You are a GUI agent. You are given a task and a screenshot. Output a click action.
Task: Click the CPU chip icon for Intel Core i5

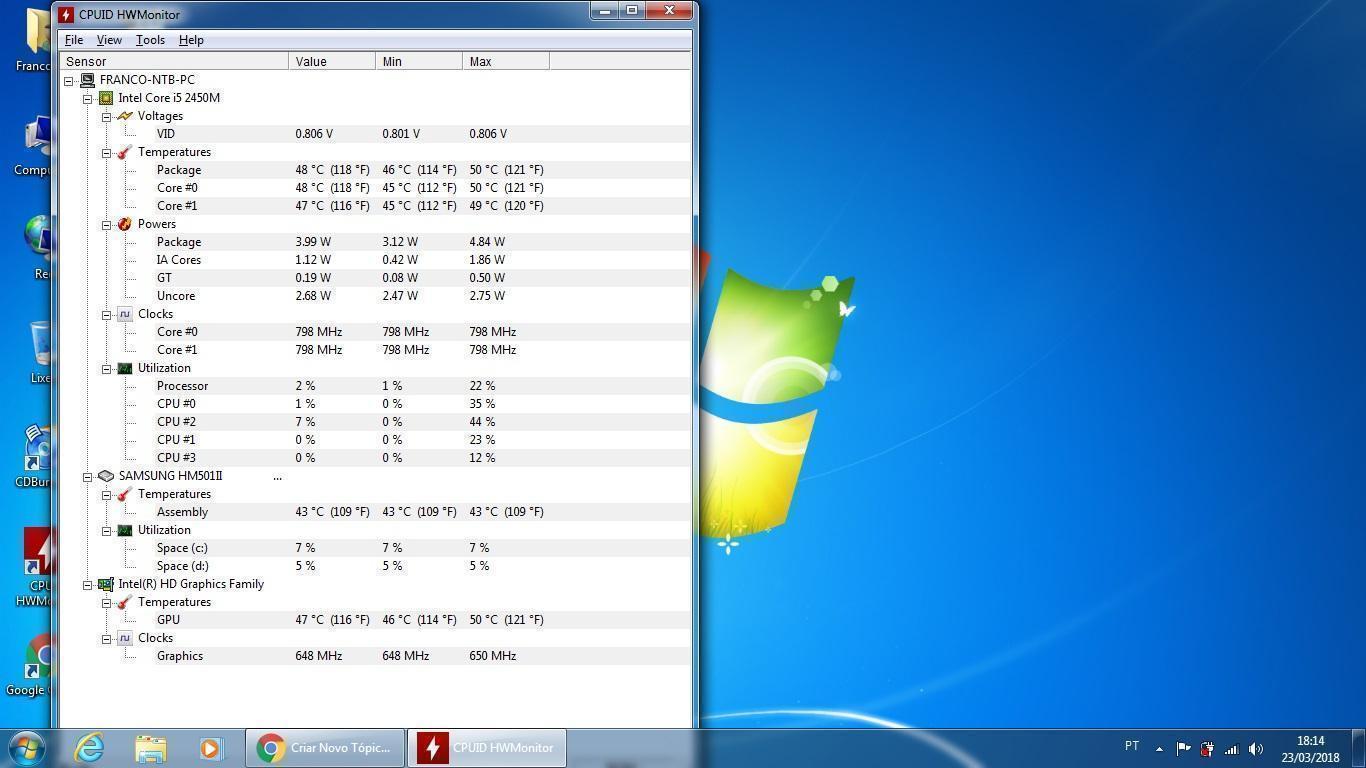[106, 98]
